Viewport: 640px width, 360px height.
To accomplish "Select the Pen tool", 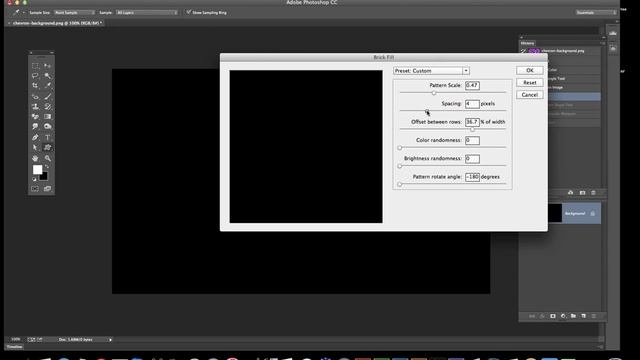I will click(x=35, y=137).
